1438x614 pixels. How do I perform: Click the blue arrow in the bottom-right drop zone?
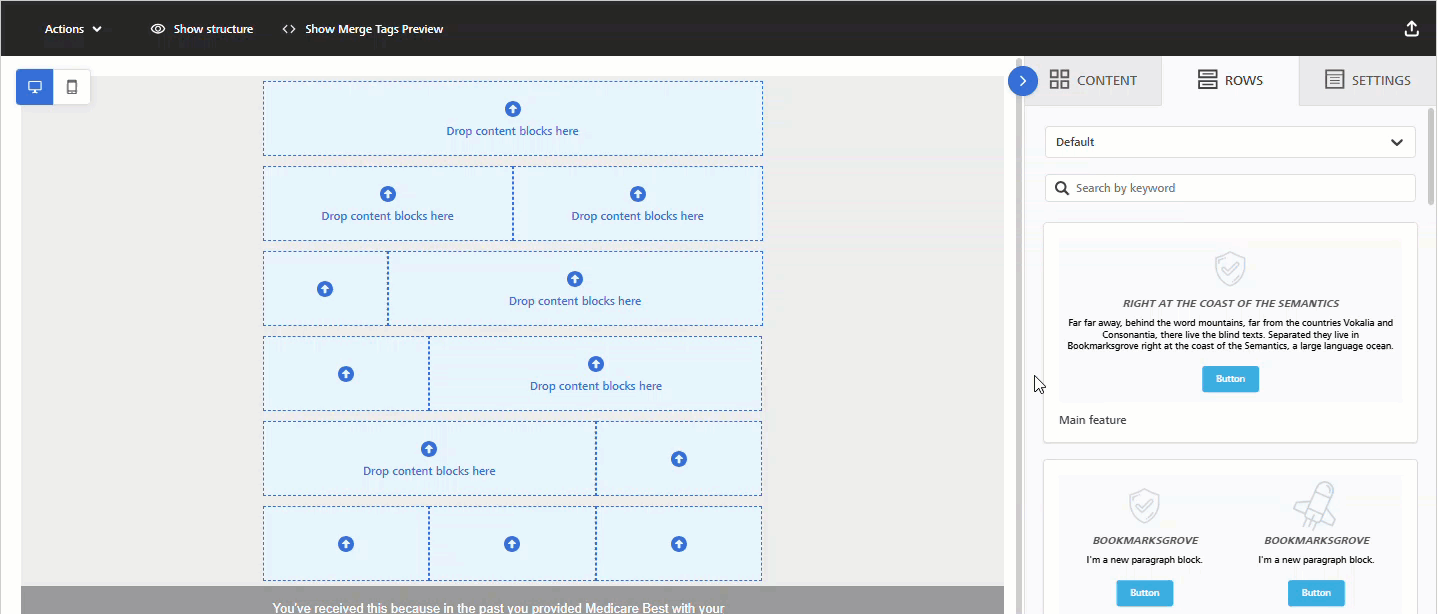[678, 543]
